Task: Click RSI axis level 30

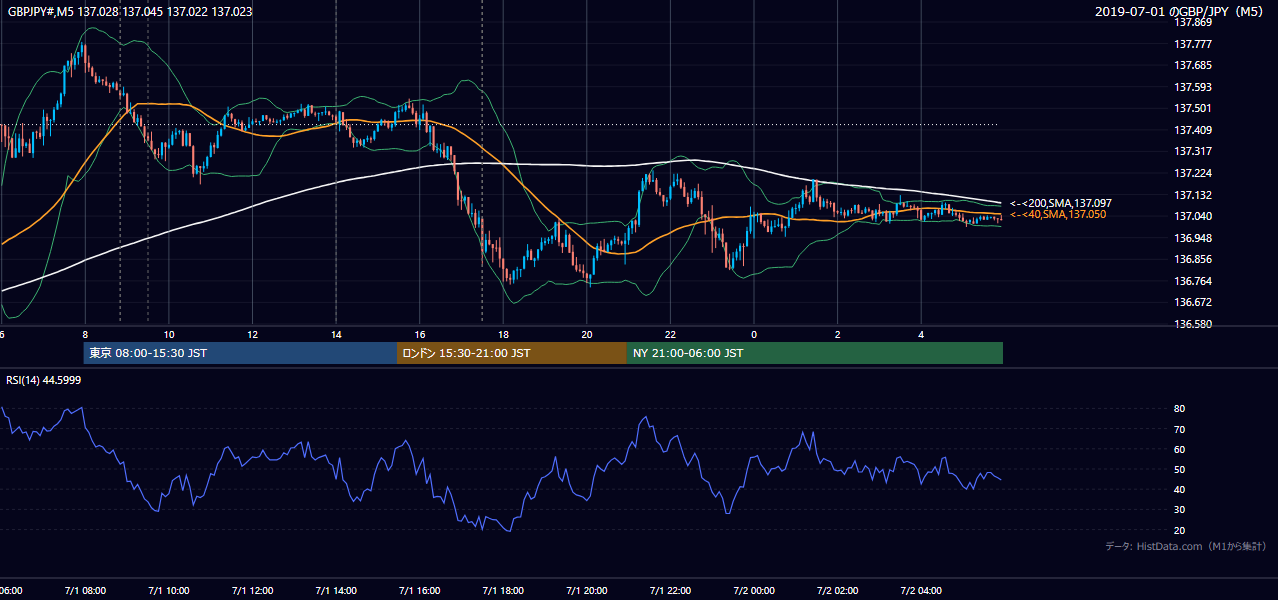Action: (x=1180, y=510)
